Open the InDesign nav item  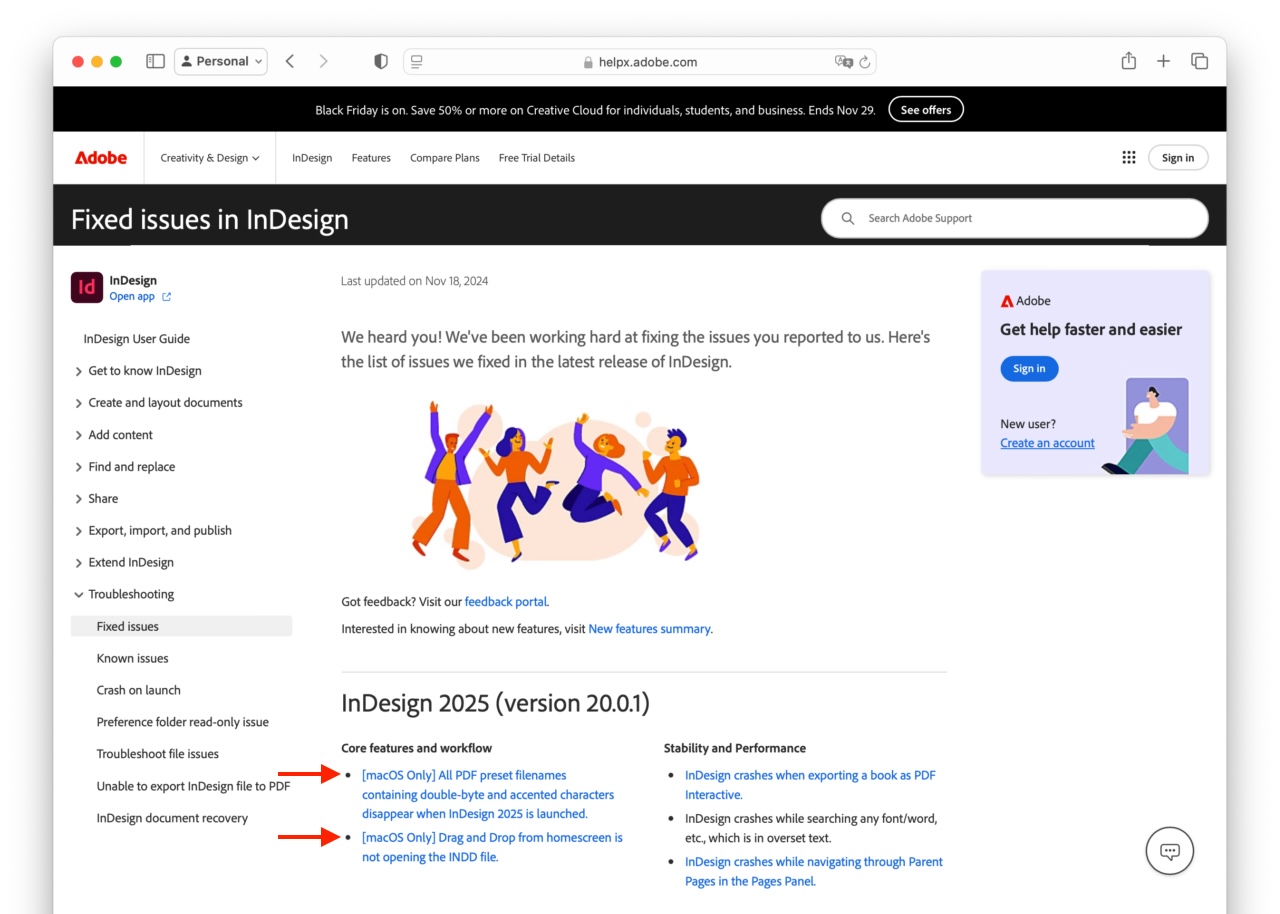[312, 158]
